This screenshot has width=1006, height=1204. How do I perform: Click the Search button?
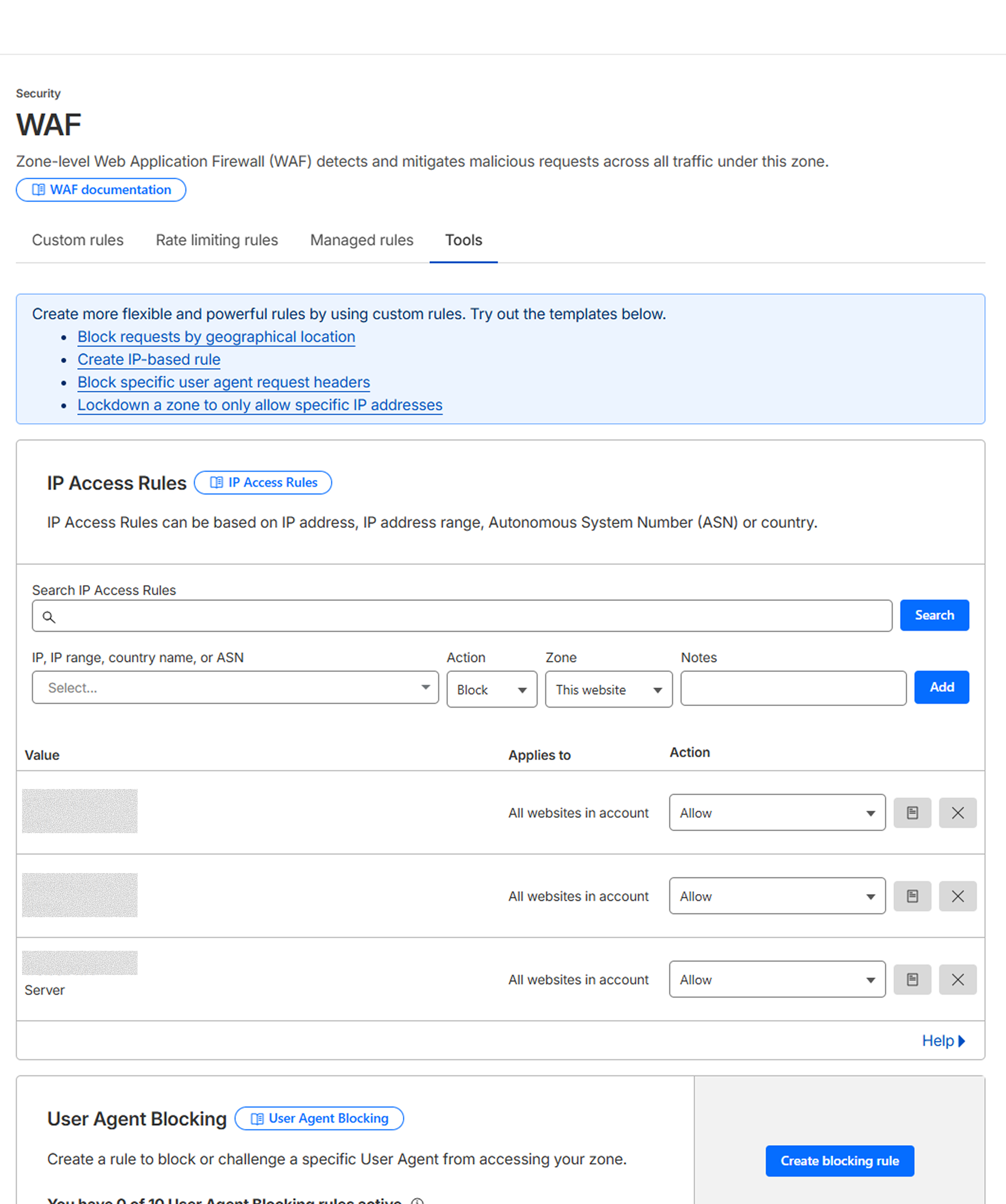click(x=934, y=615)
